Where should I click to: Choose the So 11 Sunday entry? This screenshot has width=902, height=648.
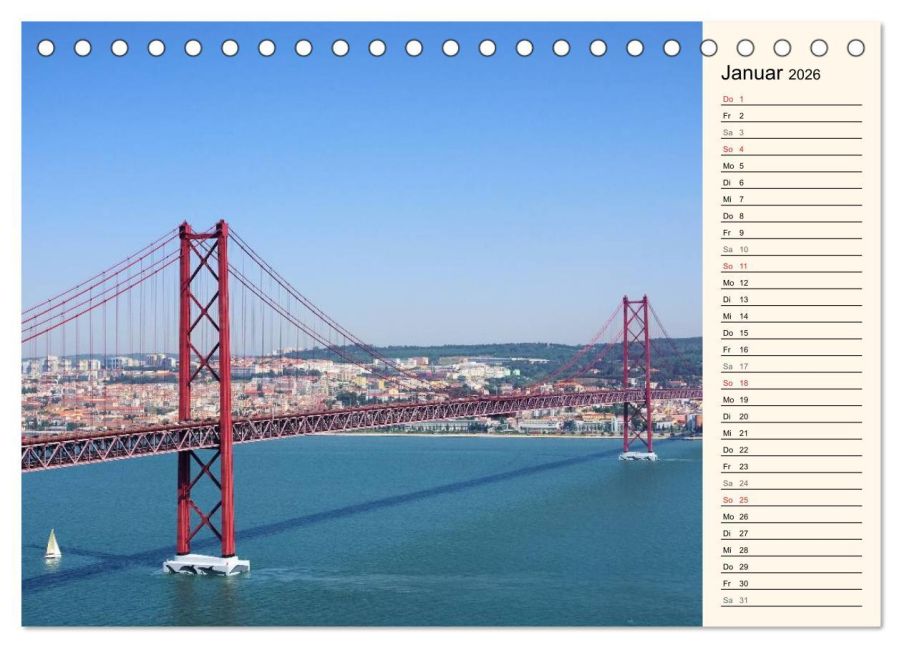coord(792,266)
